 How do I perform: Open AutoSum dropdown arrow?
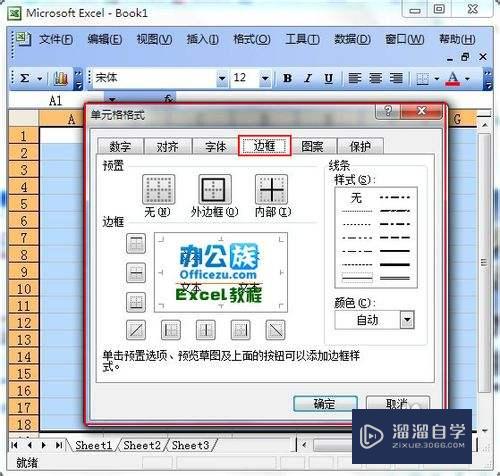click(x=40, y=79)
